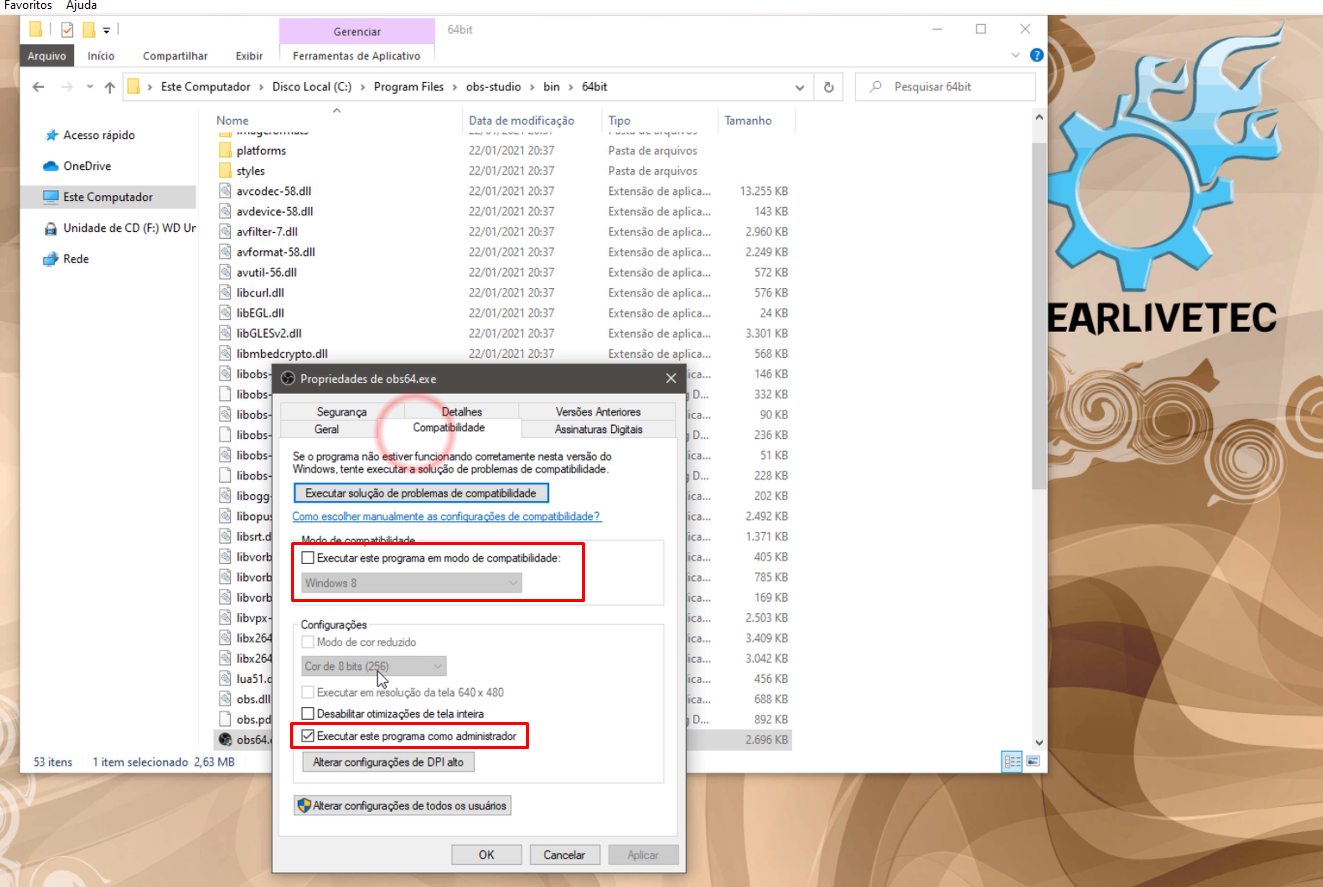The height and width of the screenshot is (887, 1323).
Task: Open address bar history dropdown
Action: point(800,87)
